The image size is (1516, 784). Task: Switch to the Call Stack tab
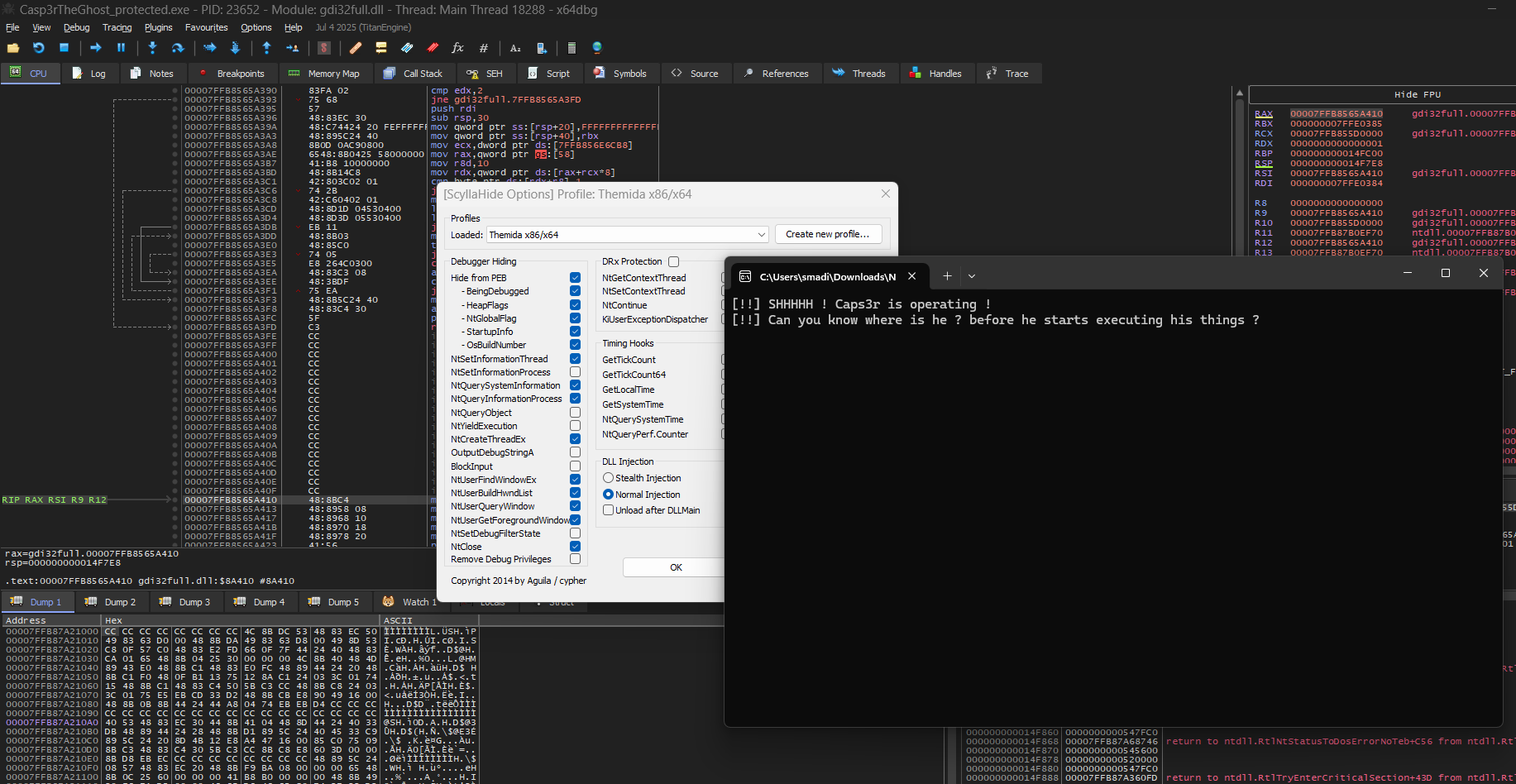pyautogui.click(x=414, y=74)
